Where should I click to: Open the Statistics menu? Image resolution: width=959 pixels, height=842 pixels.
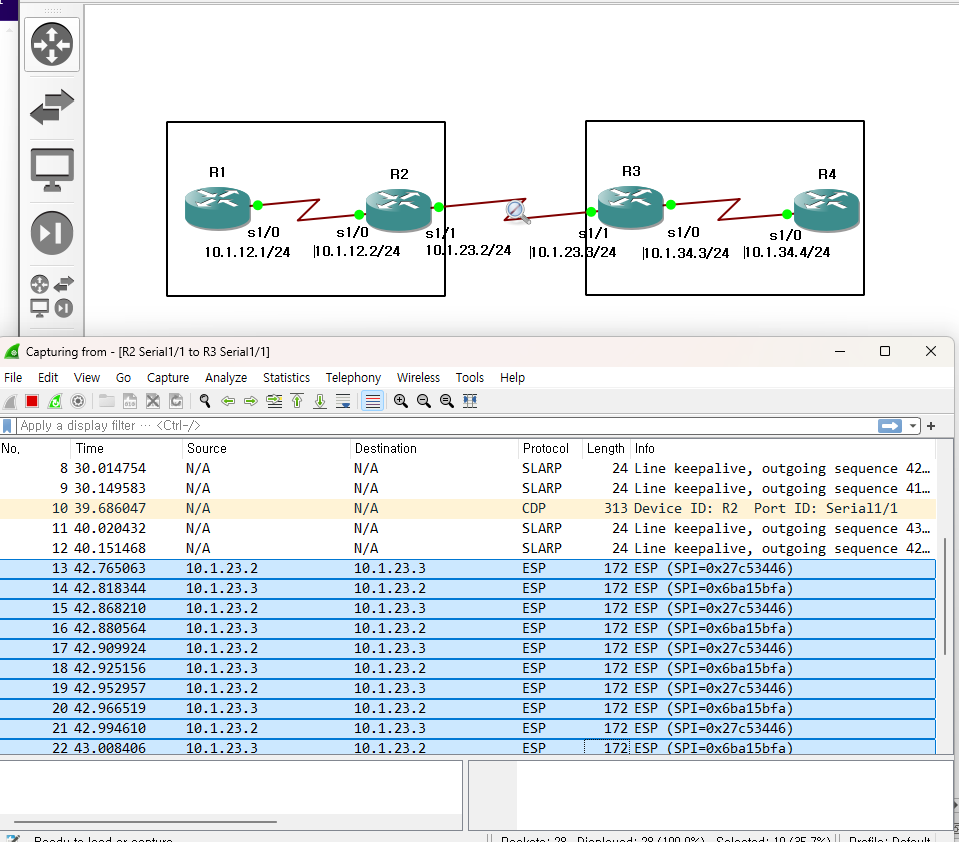pos(286,378)
